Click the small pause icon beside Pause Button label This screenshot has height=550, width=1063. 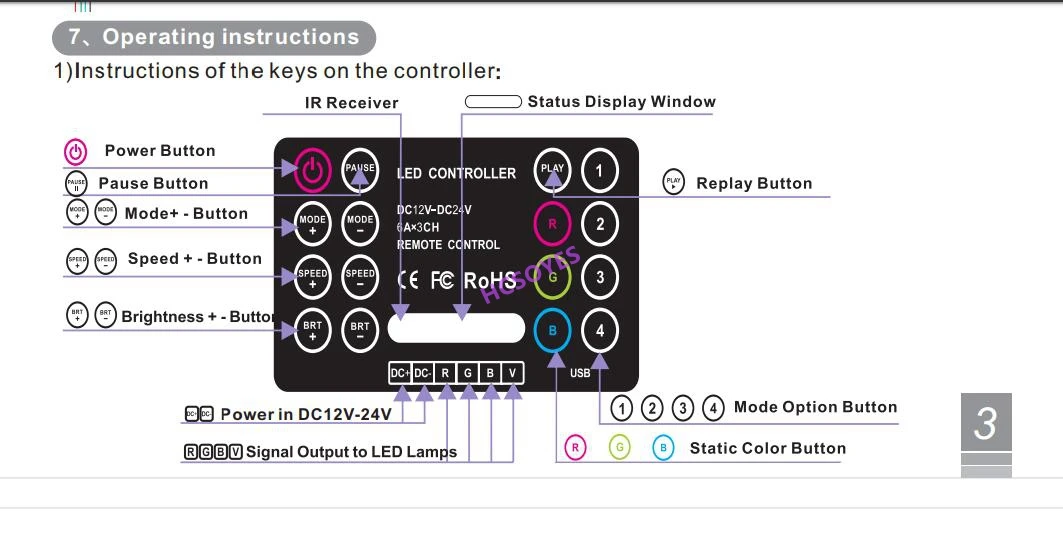76,184
